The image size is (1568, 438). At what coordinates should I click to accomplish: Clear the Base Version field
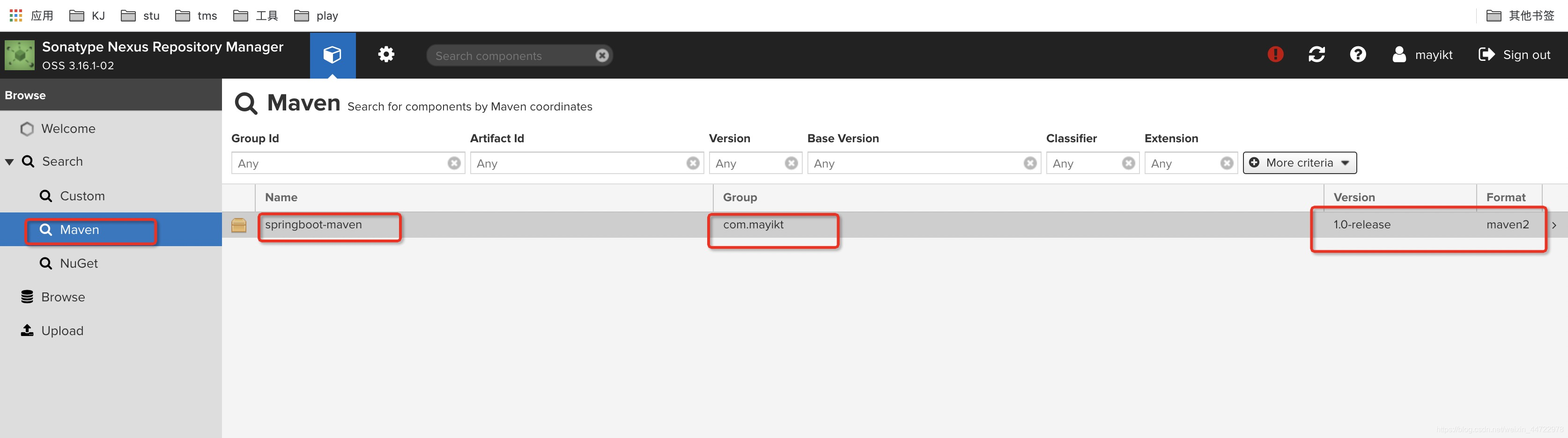coord(1030,163)
